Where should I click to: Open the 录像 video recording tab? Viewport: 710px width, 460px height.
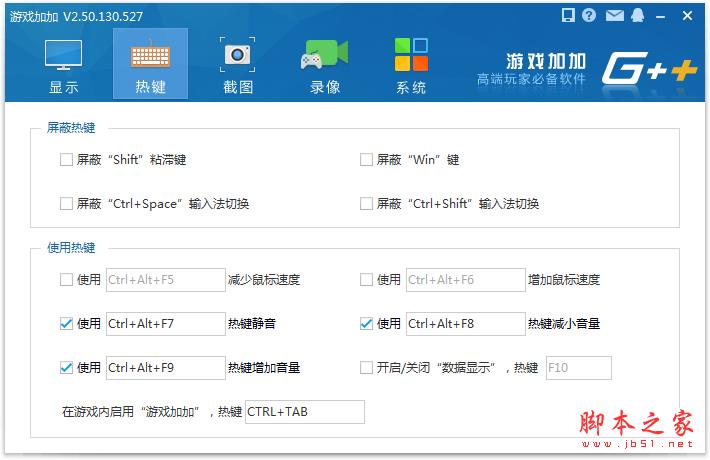325,64
